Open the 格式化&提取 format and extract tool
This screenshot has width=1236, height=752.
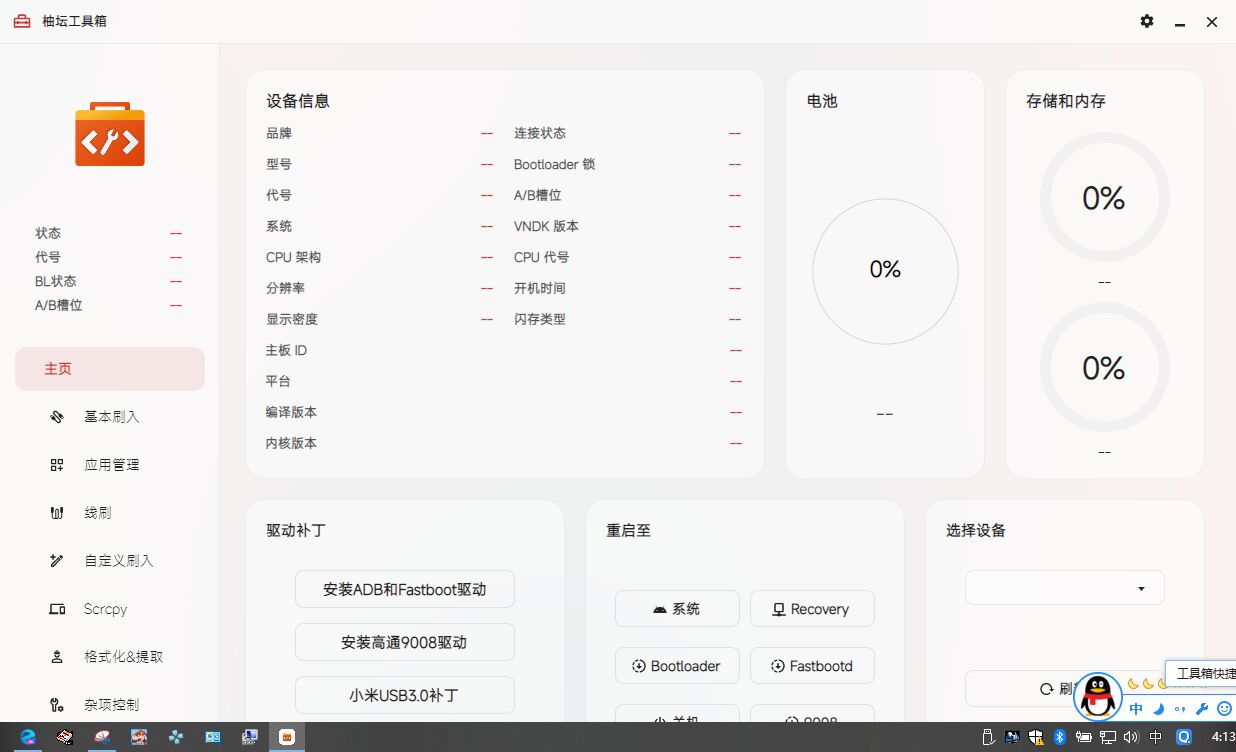(x=110, y=656)
